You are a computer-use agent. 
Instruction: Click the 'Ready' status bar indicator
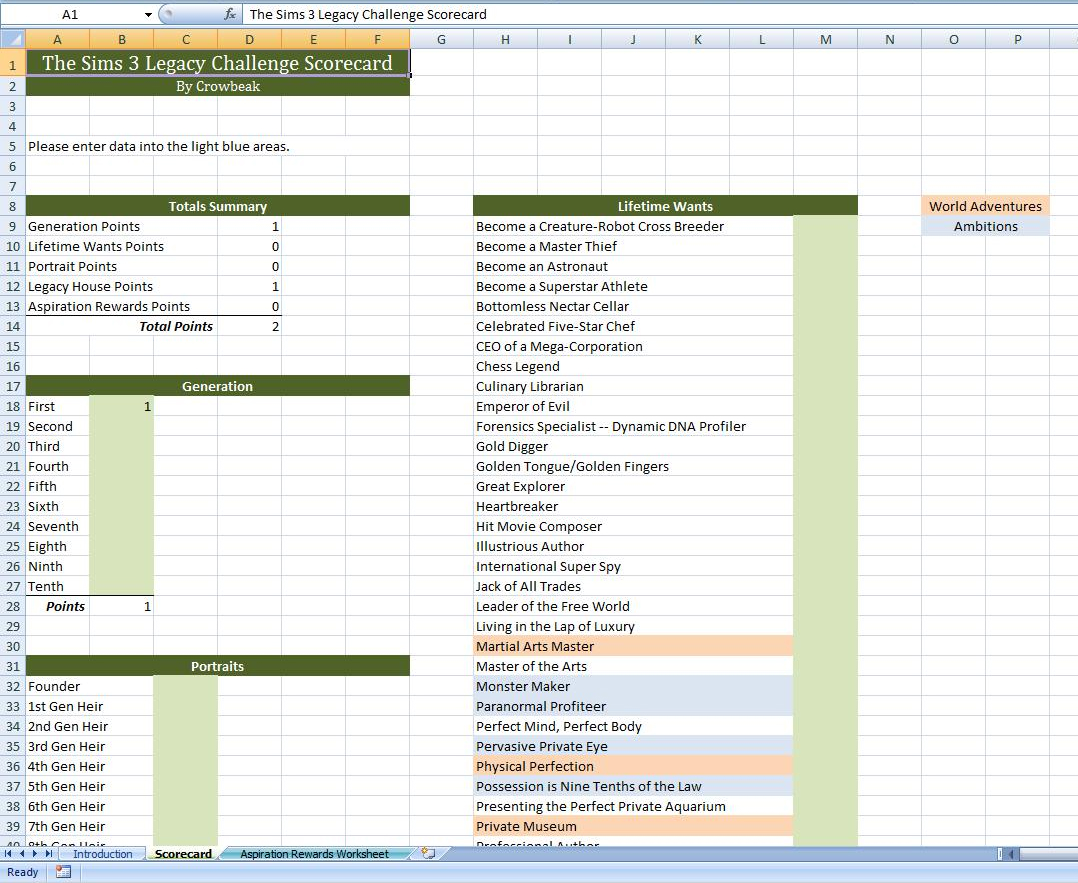pyautogui.click(x=23, y=872)
